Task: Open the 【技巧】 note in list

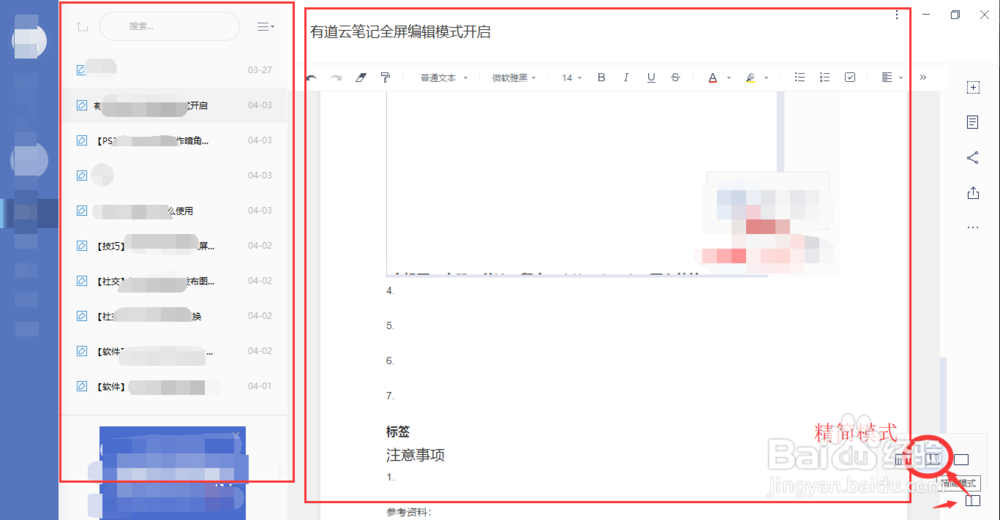Action: click(x=173, y=246)
